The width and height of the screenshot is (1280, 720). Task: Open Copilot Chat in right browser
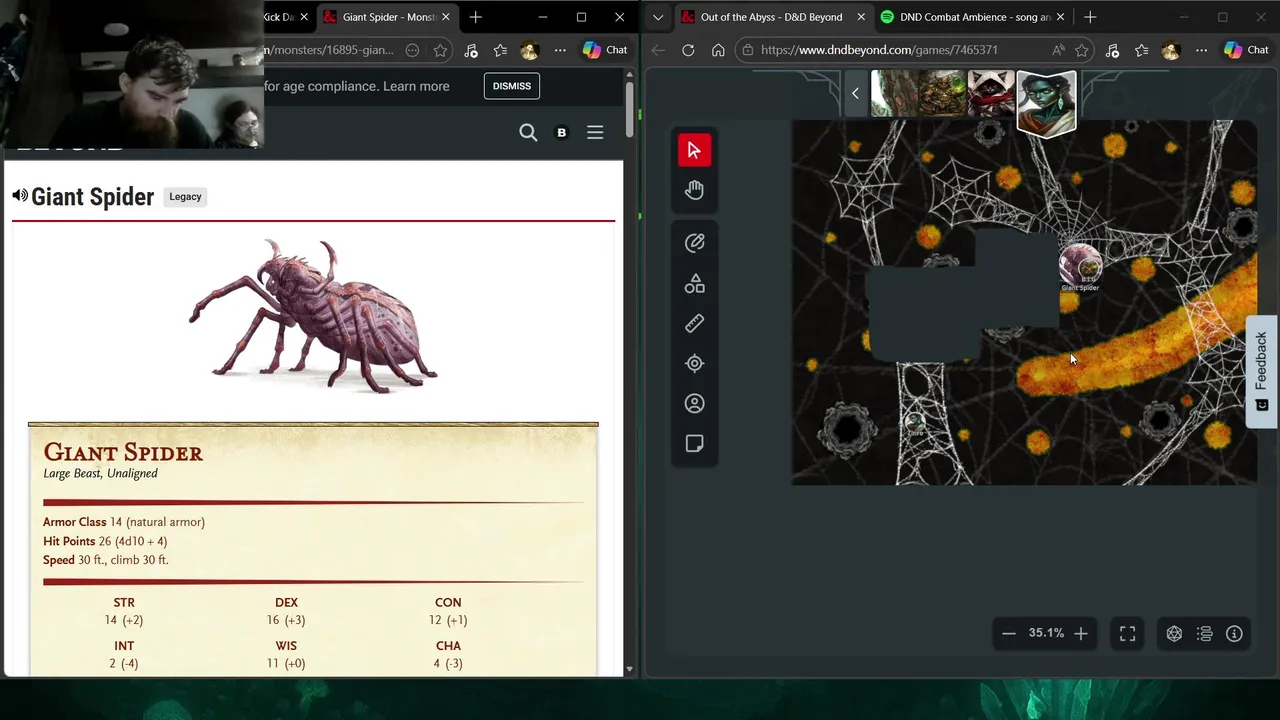tap(1246, 50)
